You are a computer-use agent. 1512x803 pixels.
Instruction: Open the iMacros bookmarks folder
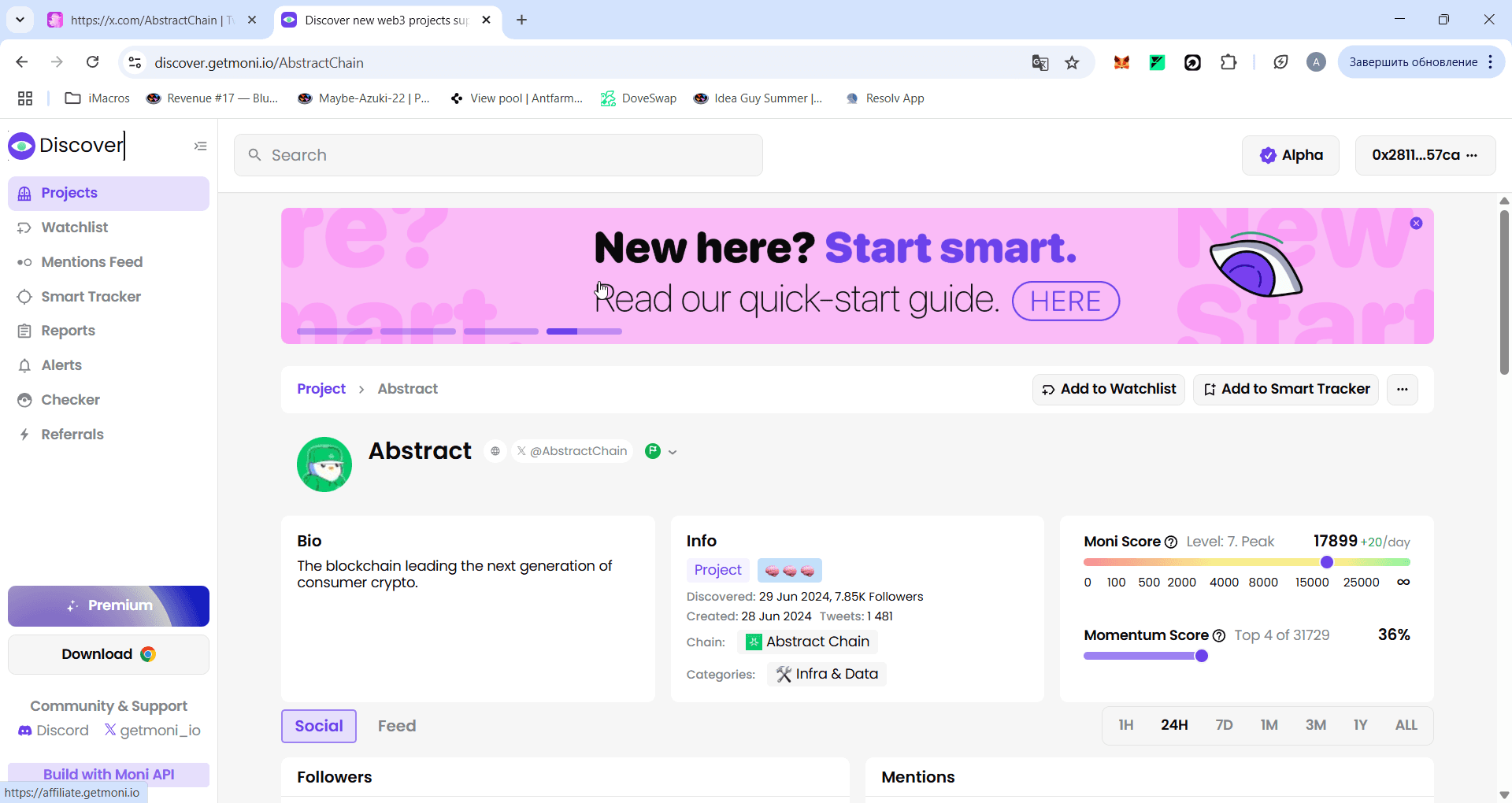pos(98,98)
